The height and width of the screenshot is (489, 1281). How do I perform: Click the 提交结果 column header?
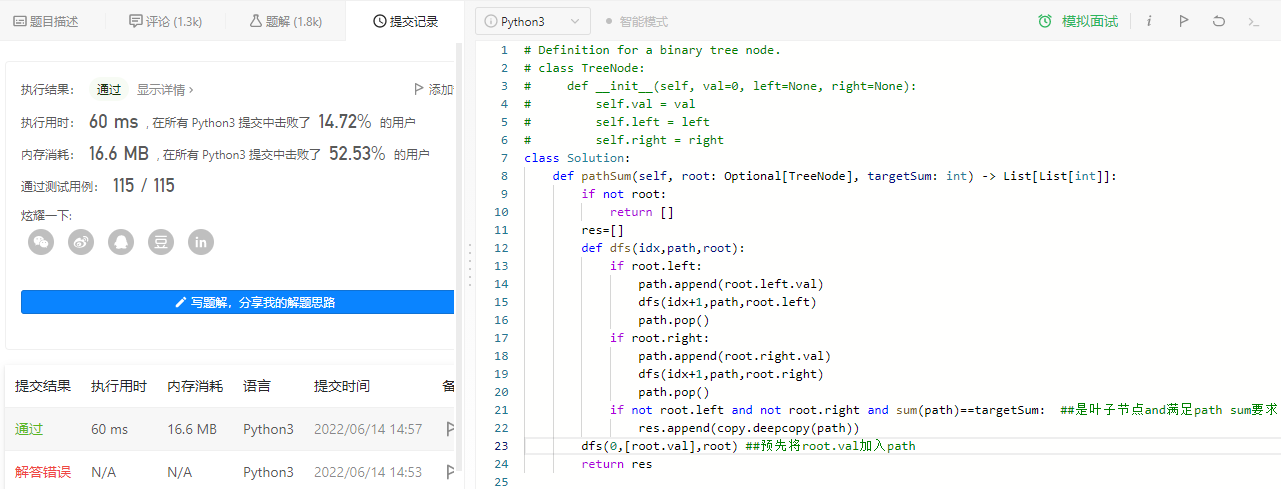[x=43, y=386]
